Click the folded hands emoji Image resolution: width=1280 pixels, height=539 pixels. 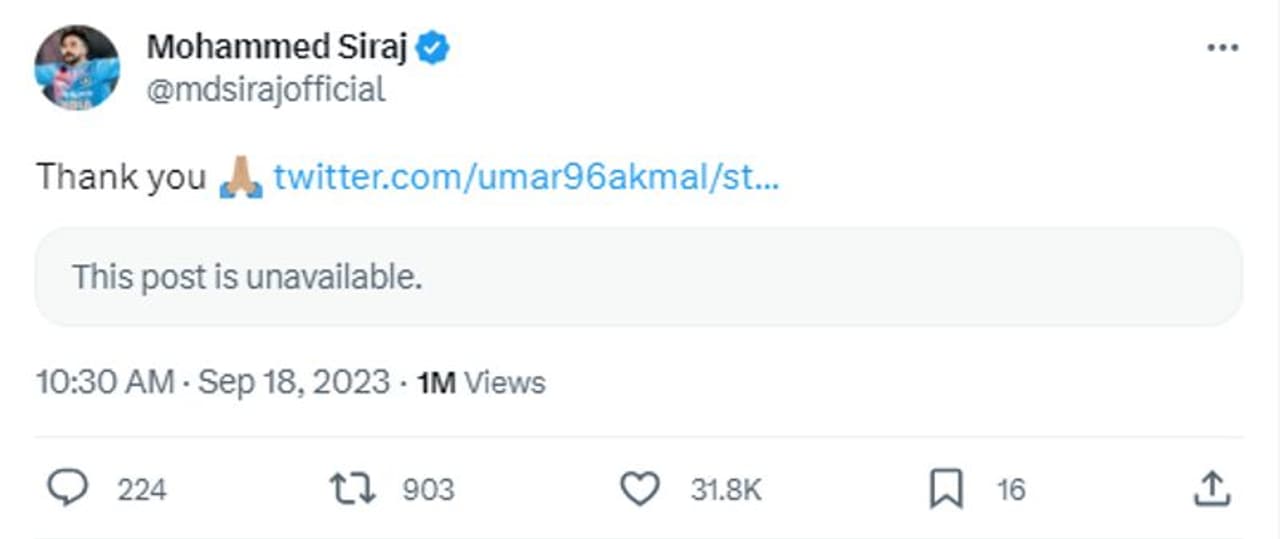tap(240, 177)
